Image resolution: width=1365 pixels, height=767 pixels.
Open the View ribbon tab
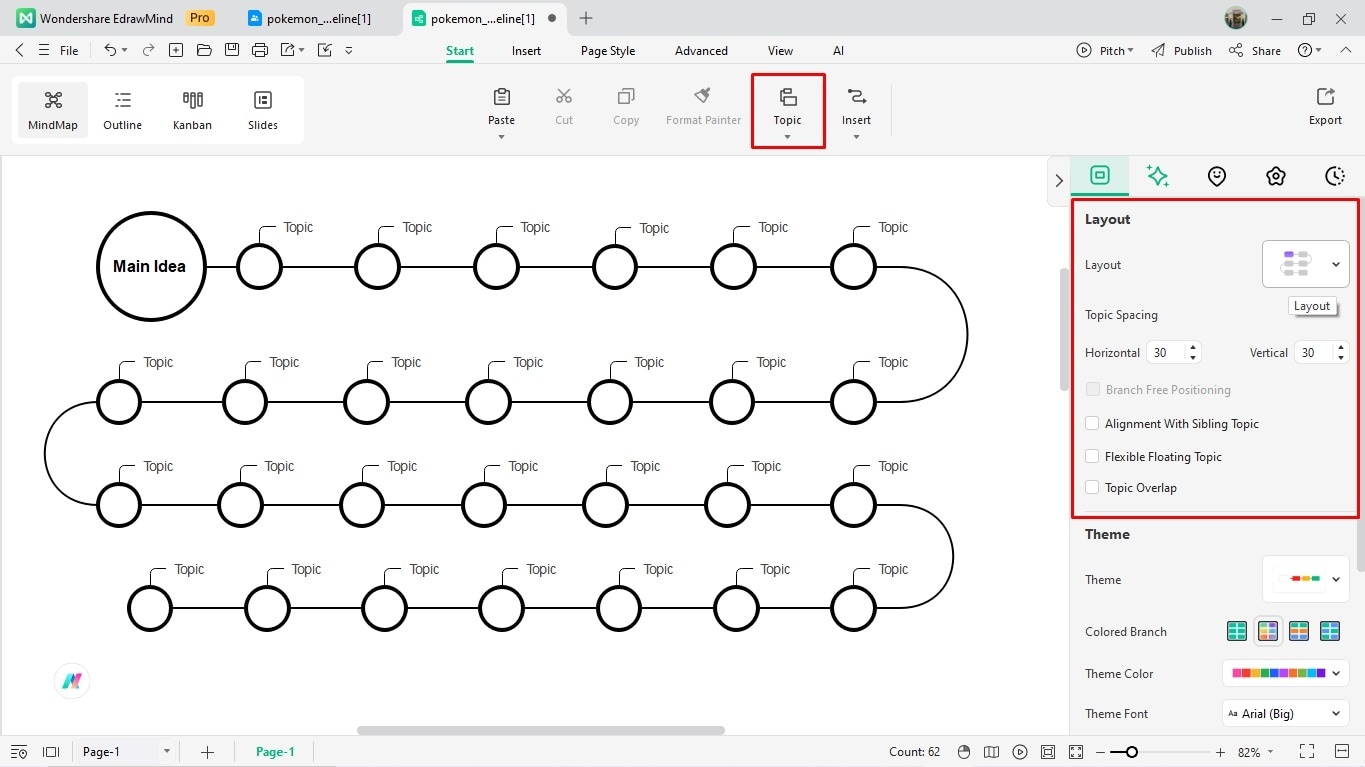(x=780, y=51)
